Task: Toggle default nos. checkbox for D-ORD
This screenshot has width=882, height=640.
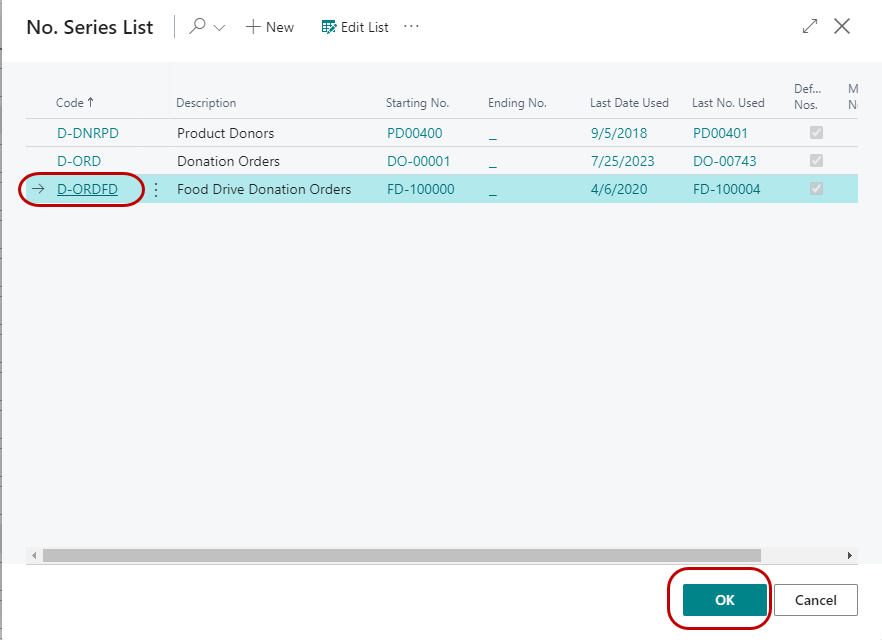Action: pyautogui.click(x=816, y=161)
